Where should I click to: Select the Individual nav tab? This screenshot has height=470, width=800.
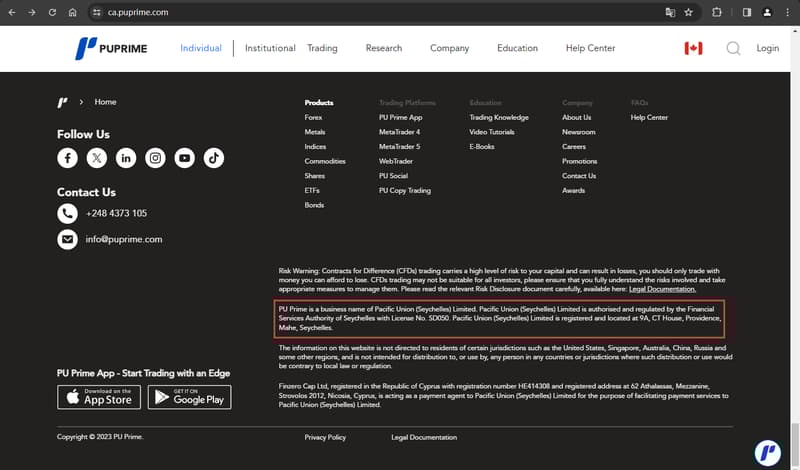pos(201,48)
